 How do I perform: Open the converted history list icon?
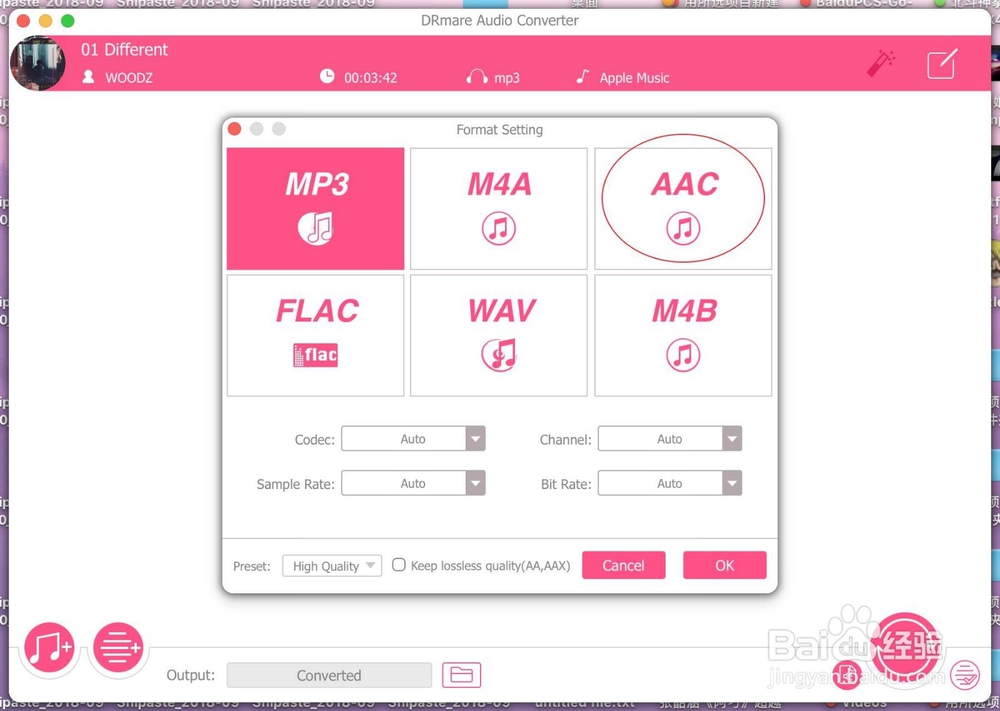(965, 675)
